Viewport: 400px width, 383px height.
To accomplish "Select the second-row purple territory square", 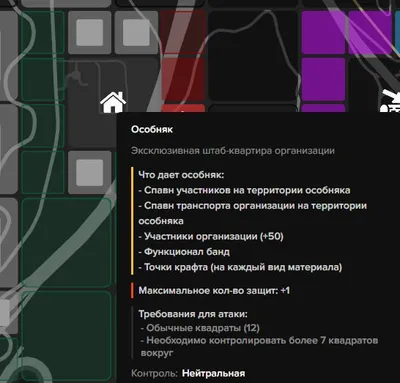I will [323, 79].
